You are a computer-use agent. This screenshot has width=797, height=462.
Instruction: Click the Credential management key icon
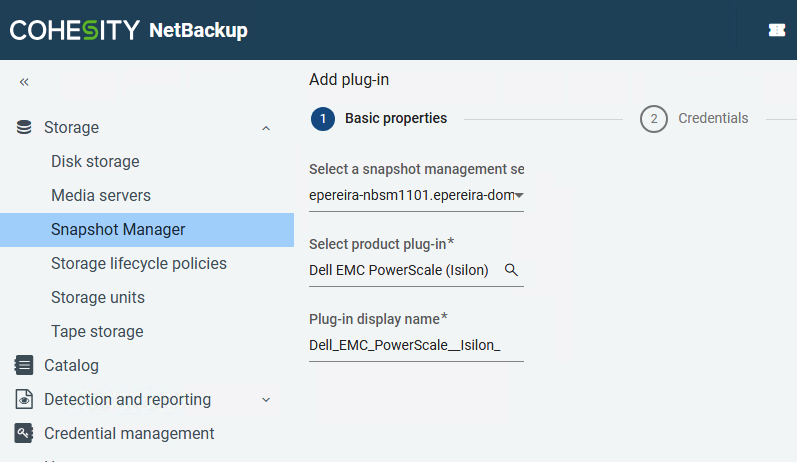(x=24, y=433)
